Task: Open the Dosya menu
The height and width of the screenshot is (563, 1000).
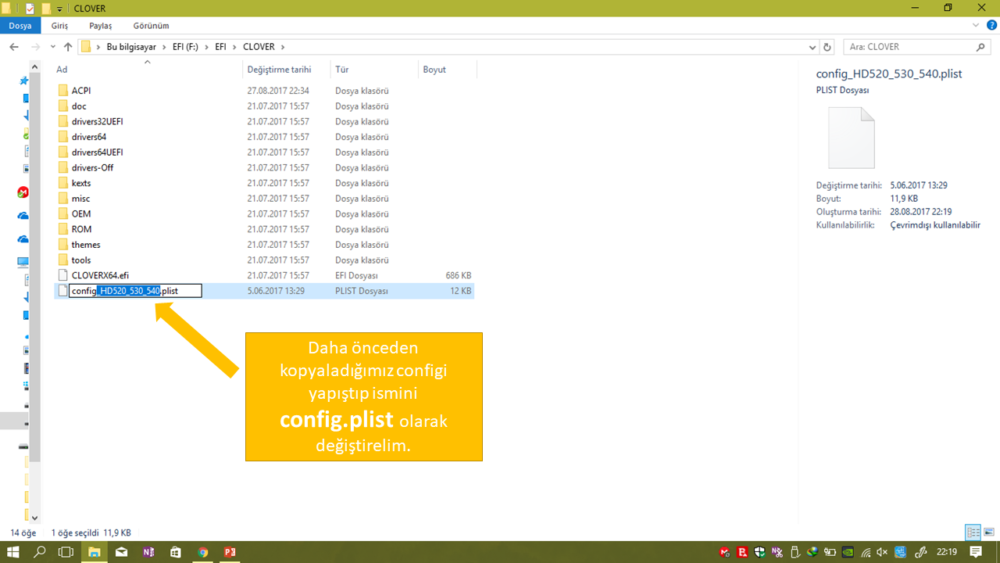Action: pyautogui.click(x=20, y=25)
